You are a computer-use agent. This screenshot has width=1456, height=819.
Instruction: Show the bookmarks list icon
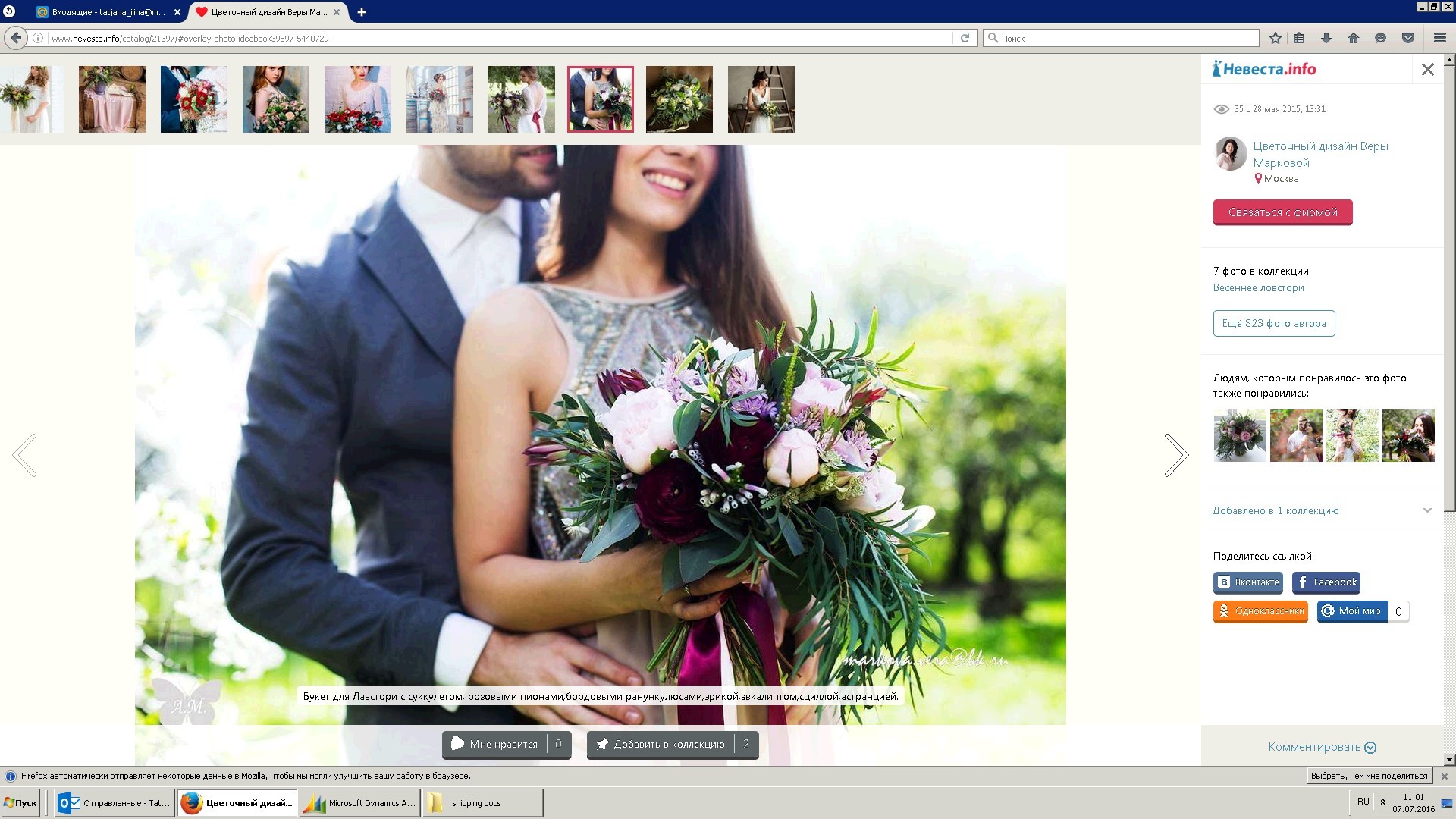pyautogui.click(x=1299, y=38)
